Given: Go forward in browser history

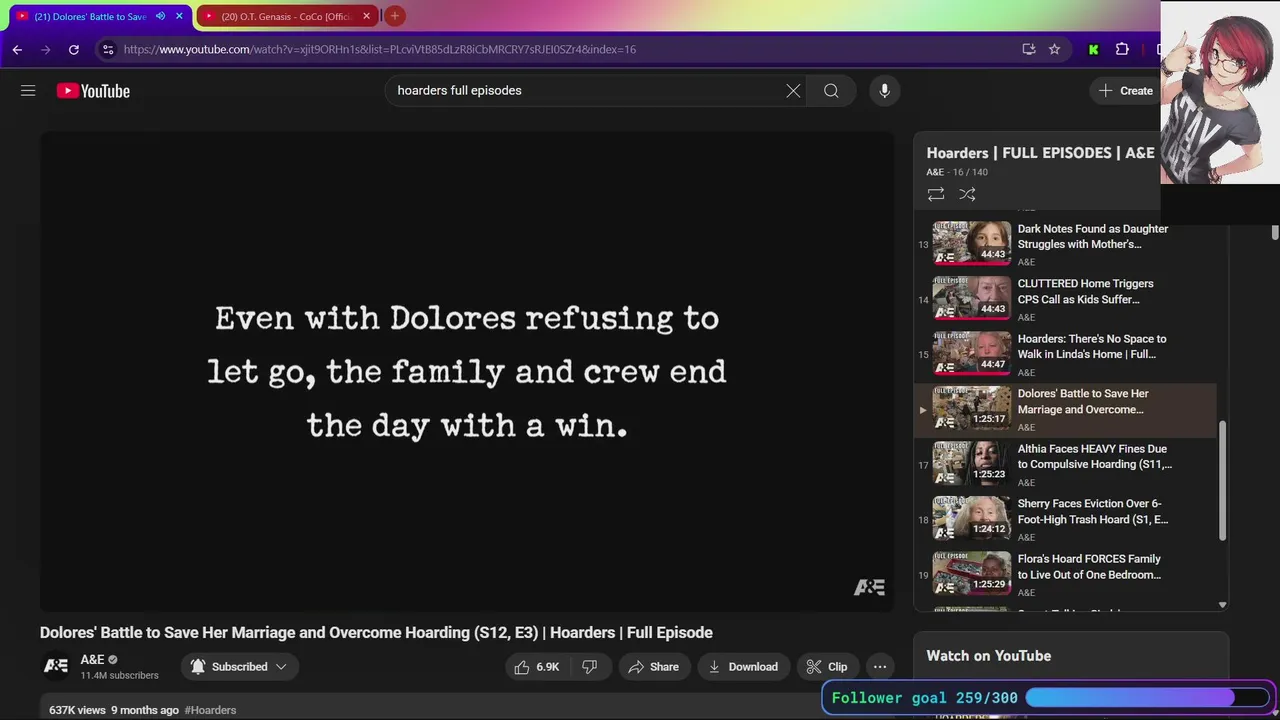Looking at the screenshot, I should tap(45, 49).
